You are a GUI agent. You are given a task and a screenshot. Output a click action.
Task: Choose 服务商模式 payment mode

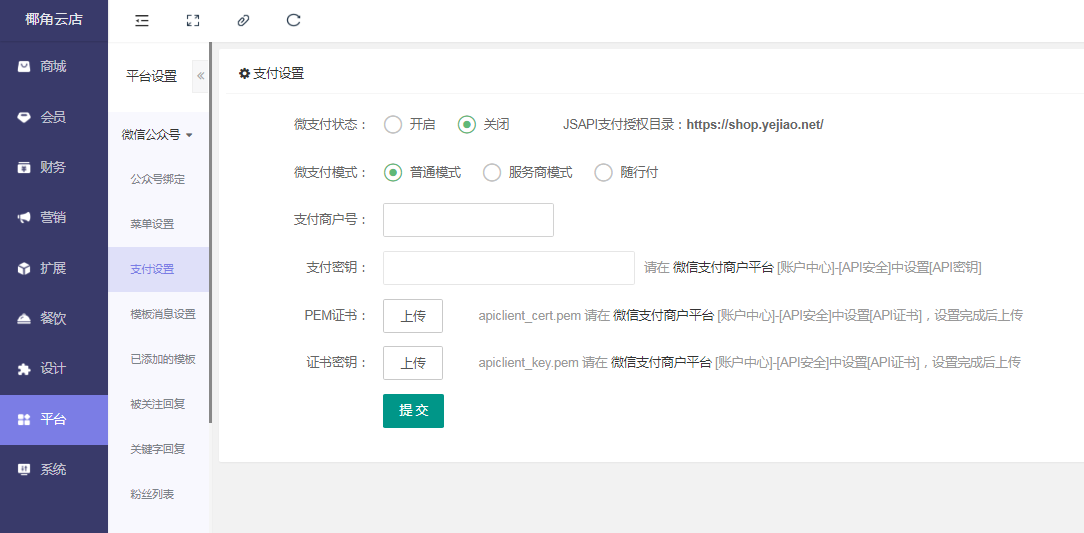coord(492,173)
